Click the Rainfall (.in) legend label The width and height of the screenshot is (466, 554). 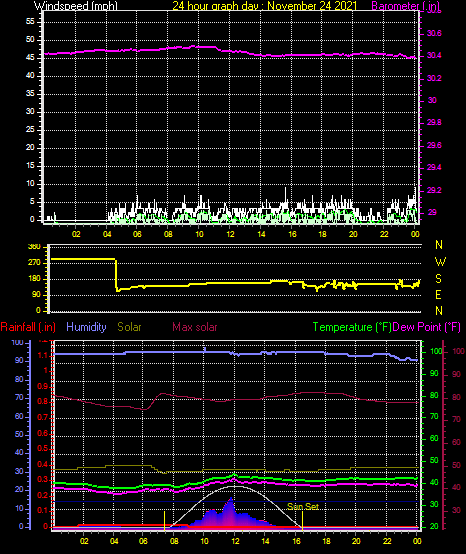pos(28,327)
